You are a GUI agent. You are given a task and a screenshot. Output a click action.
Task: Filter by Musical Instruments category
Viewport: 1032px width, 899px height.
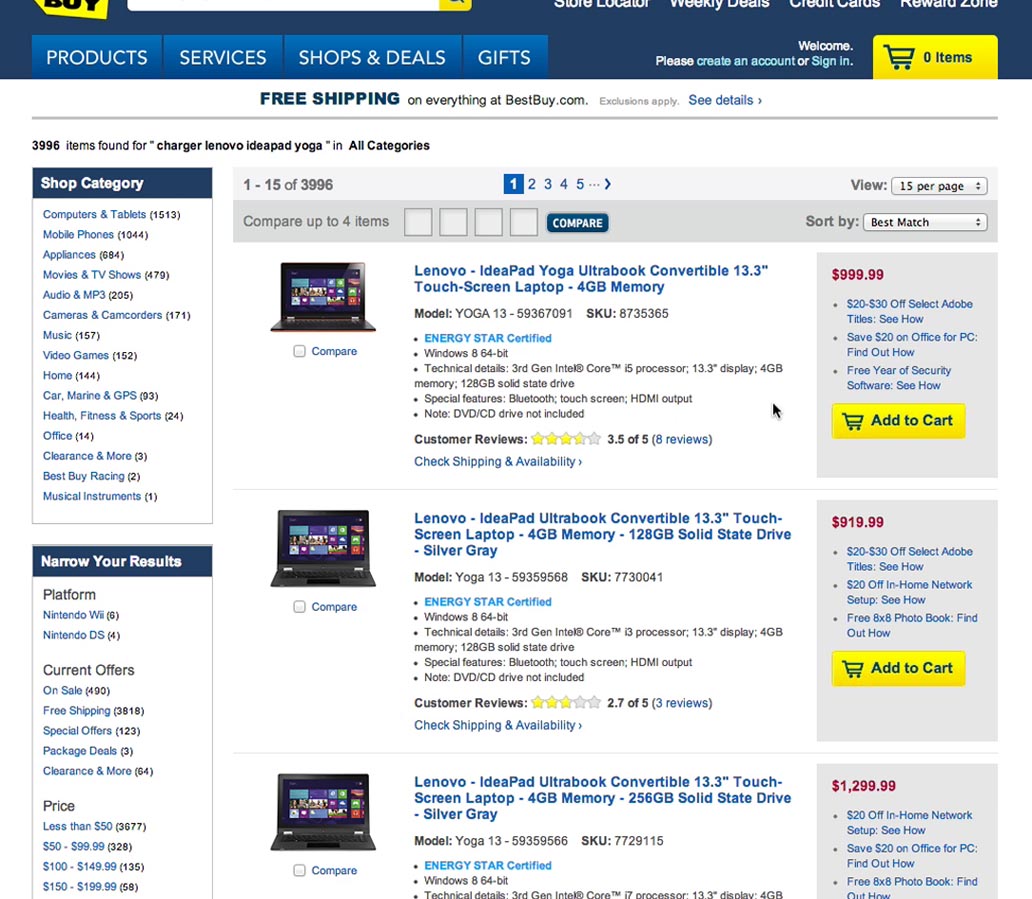tap(91, 496)
